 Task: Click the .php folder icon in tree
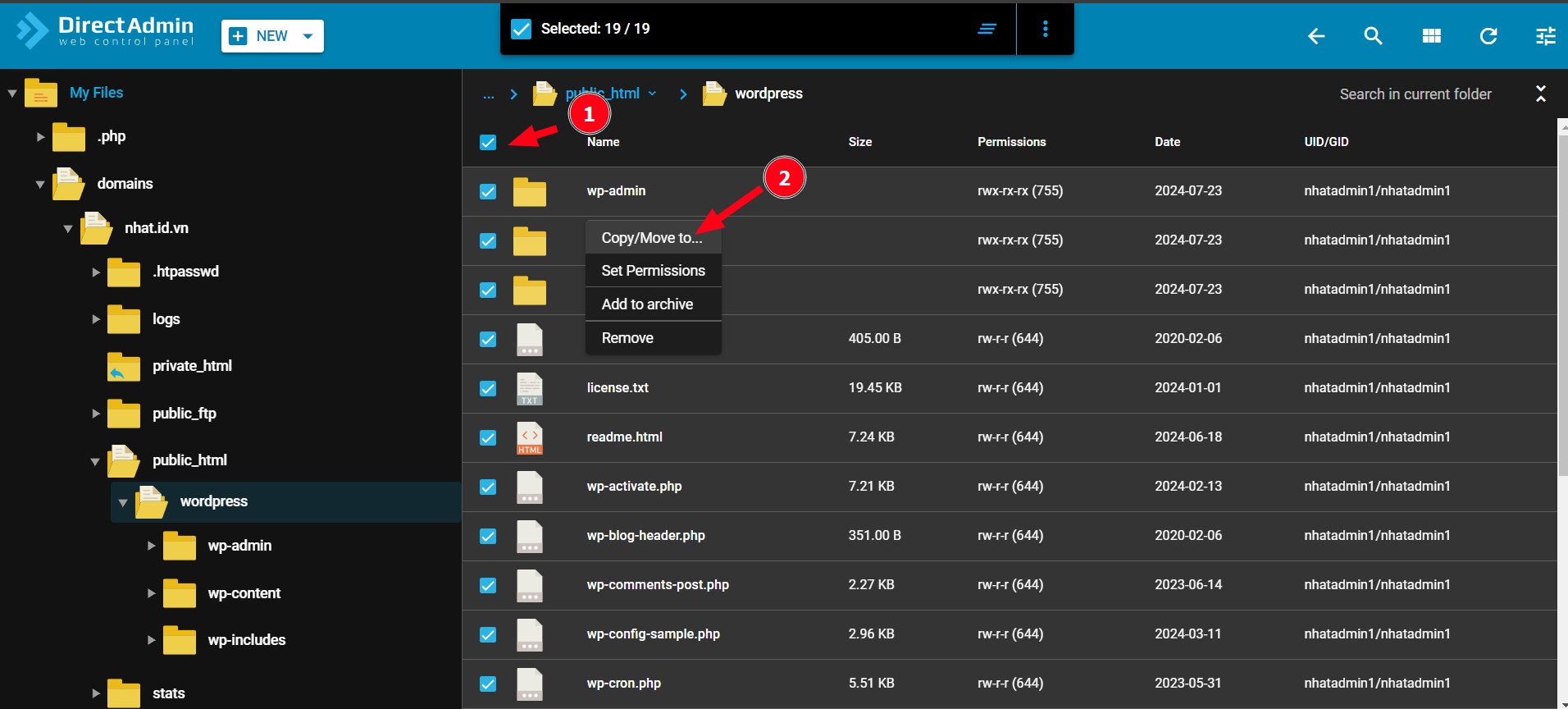click(x=69, y=137)
